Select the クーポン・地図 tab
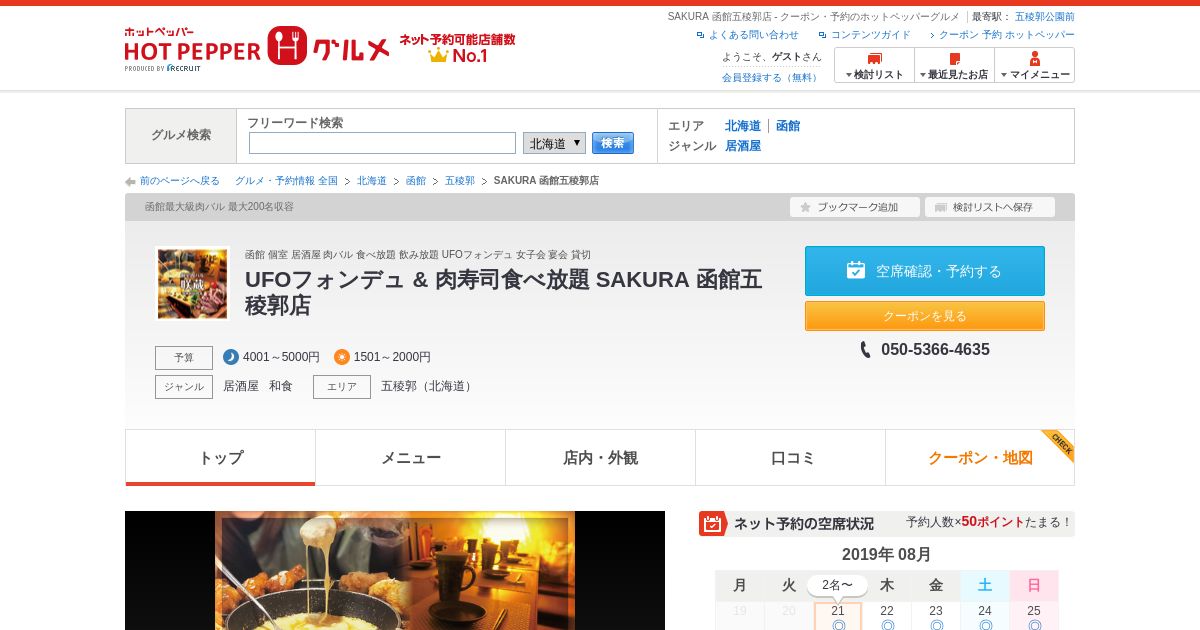 [x=980, y=458]
